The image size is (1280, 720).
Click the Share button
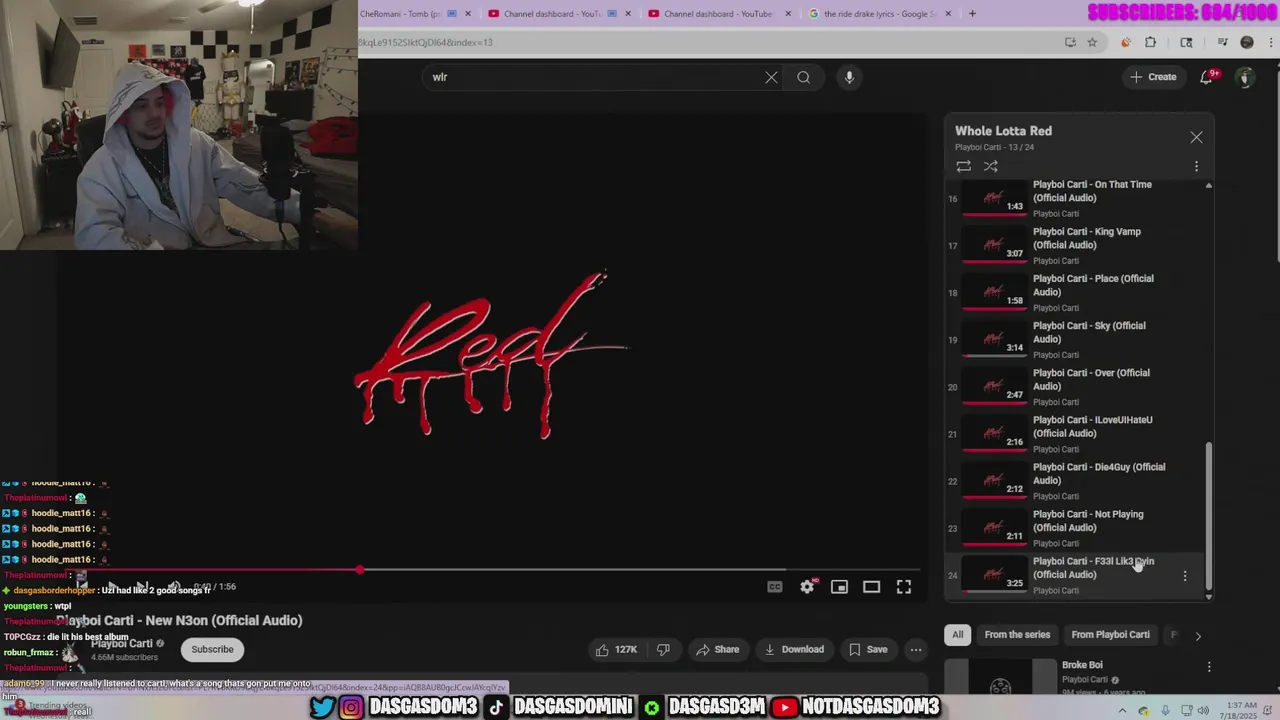point(717,650)
